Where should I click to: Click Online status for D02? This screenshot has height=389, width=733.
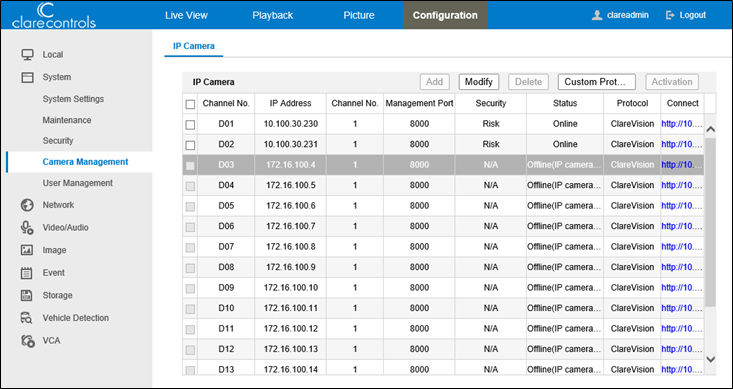click(565, 144)
